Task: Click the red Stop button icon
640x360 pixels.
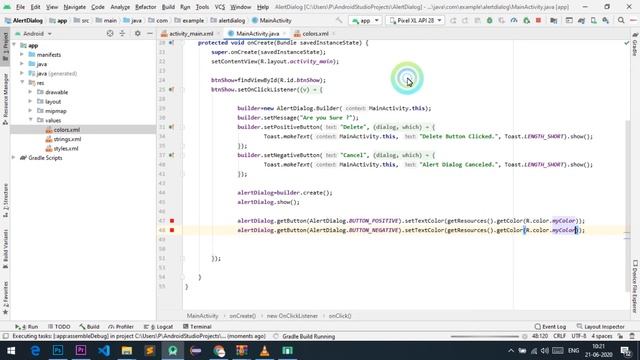Action: coord(538,20)
